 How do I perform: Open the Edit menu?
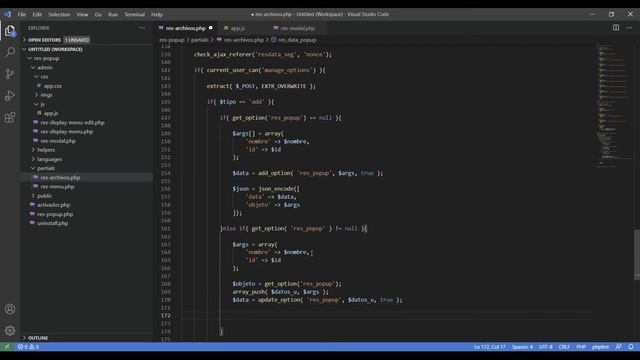(x=37, y=14)
